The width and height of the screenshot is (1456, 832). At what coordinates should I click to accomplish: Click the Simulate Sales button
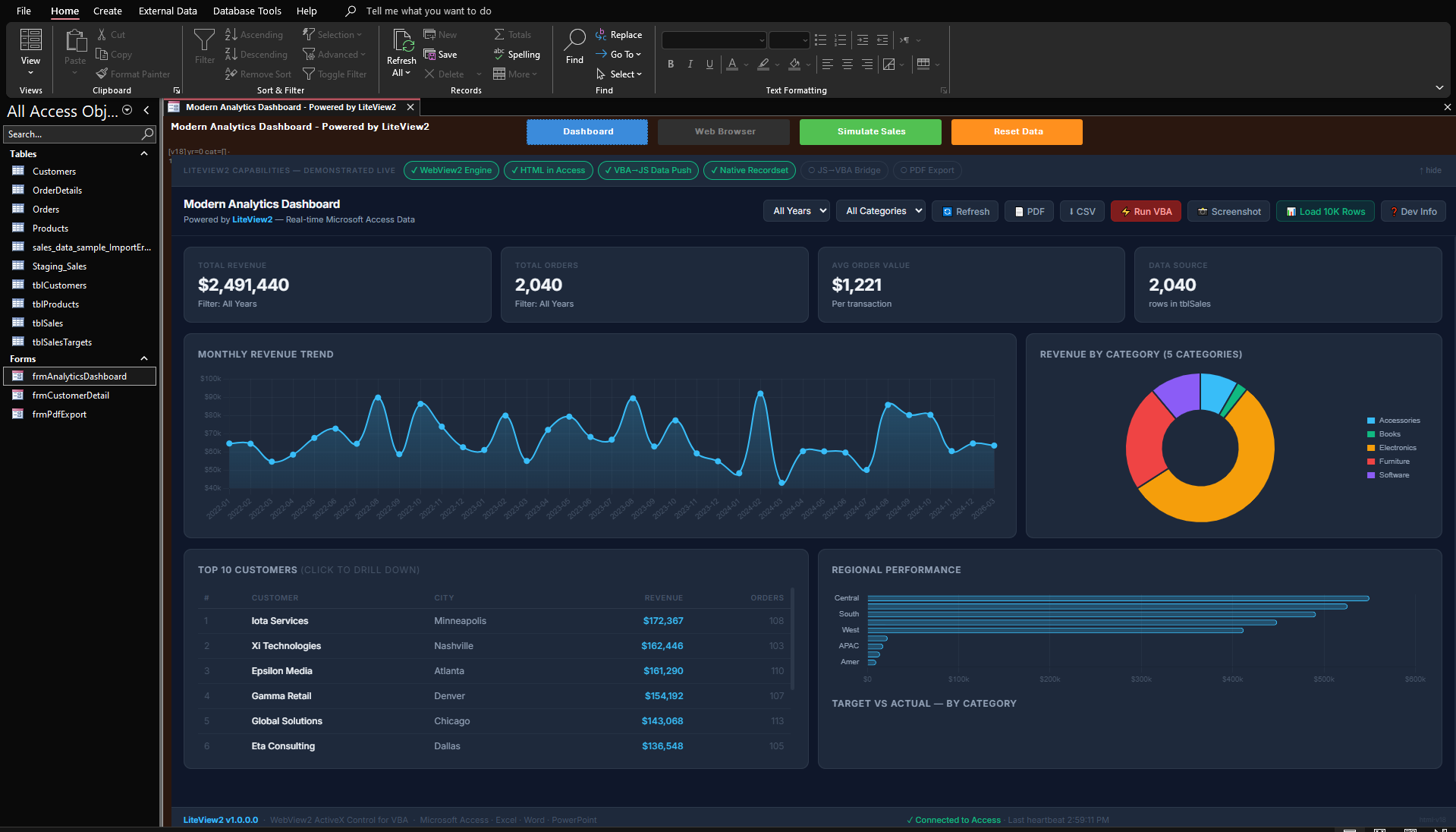(870, 132)
